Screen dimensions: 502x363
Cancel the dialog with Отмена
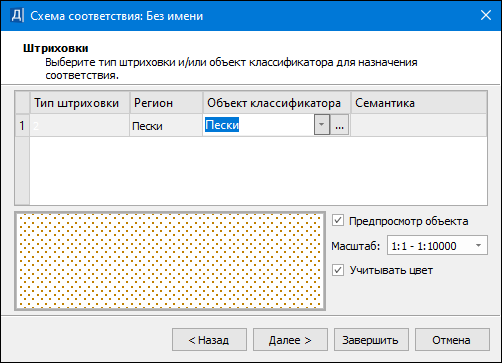click(452, 340)
